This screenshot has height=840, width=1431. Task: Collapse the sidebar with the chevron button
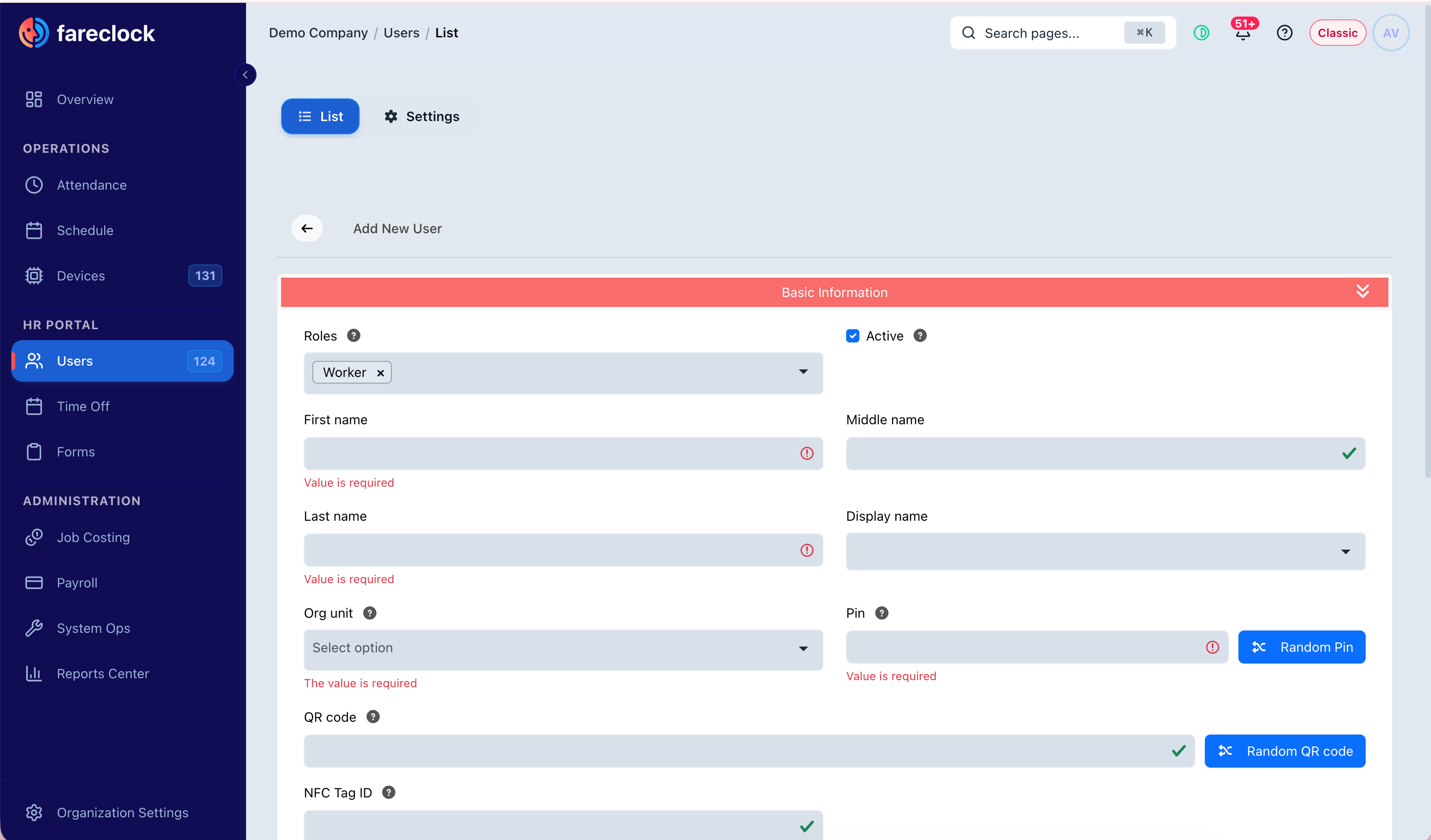[x=245, y=75]
